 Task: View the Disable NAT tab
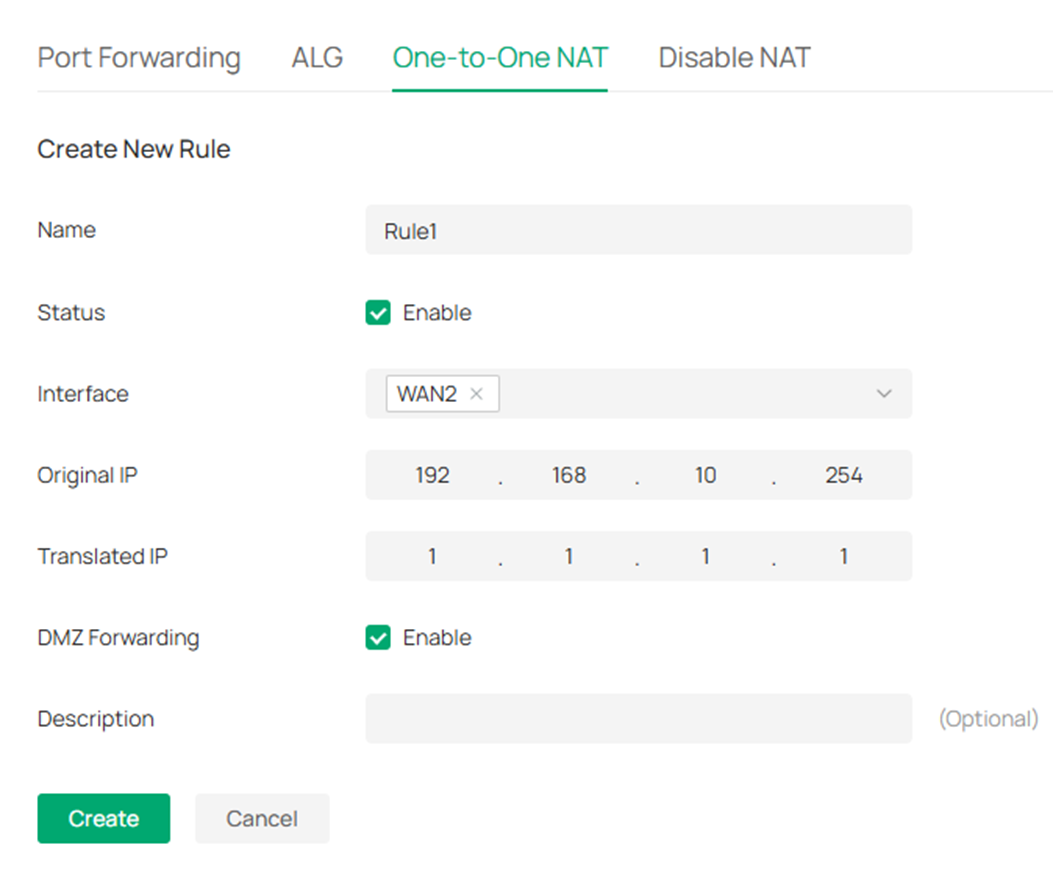(734, 57)
